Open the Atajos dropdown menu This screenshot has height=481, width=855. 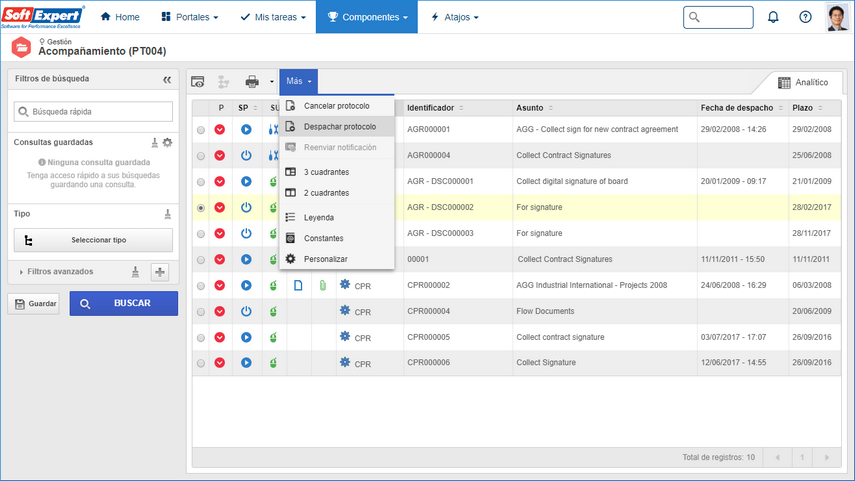pyautogui.click(x=455, y=17)
